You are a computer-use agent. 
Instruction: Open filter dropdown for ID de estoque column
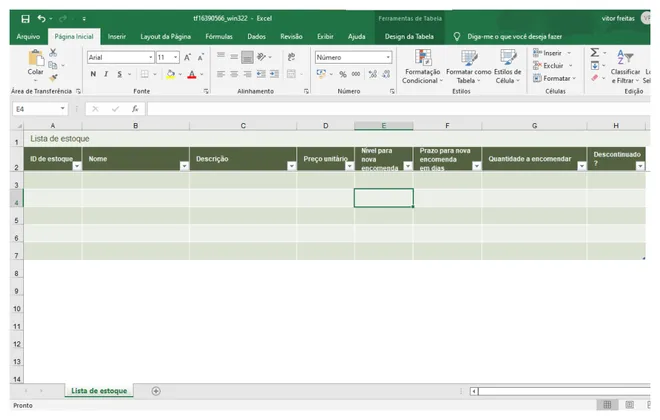pos(77,166)
